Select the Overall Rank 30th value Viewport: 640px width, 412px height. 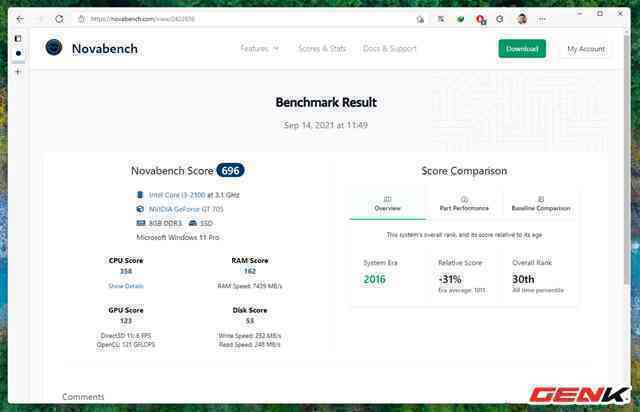(523, 279)
